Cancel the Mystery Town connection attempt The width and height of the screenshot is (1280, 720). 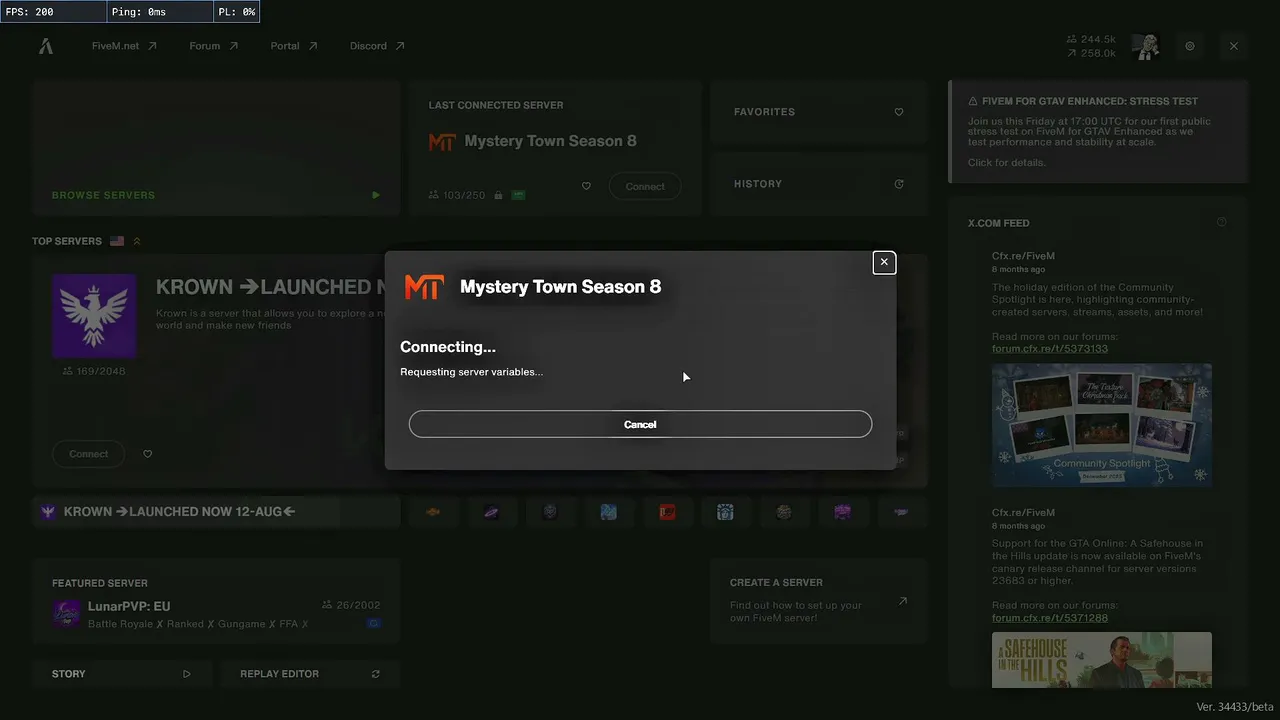click(640, 424)
